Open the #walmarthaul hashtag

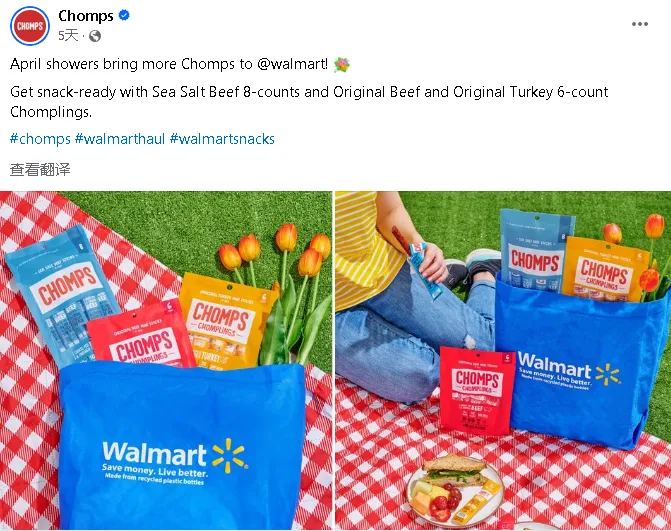pyautogui.click(x=120, y=139)
